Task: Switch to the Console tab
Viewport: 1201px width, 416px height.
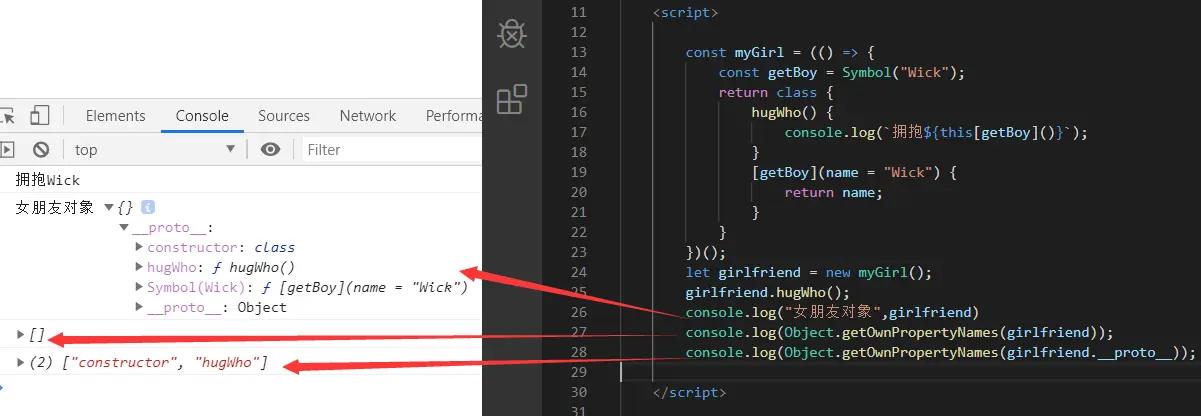Action: click(x=202, y=116)
